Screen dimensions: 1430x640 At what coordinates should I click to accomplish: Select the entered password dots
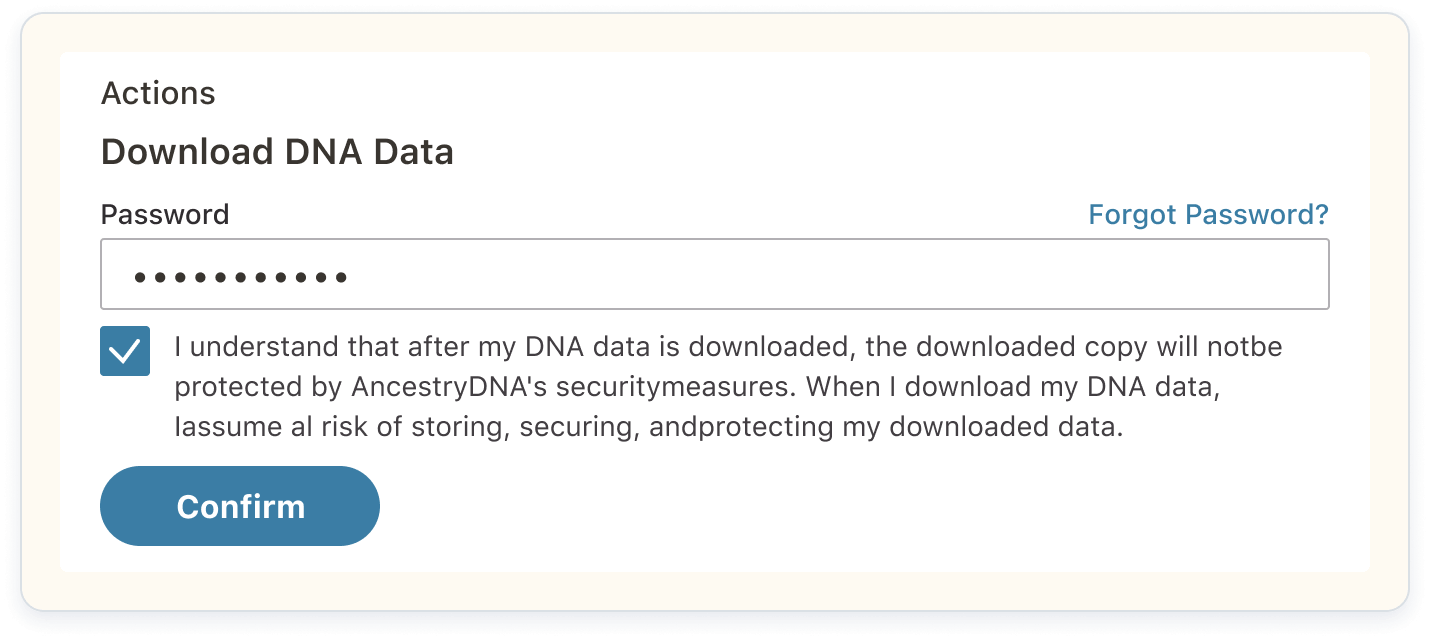[x=240, y=275]
